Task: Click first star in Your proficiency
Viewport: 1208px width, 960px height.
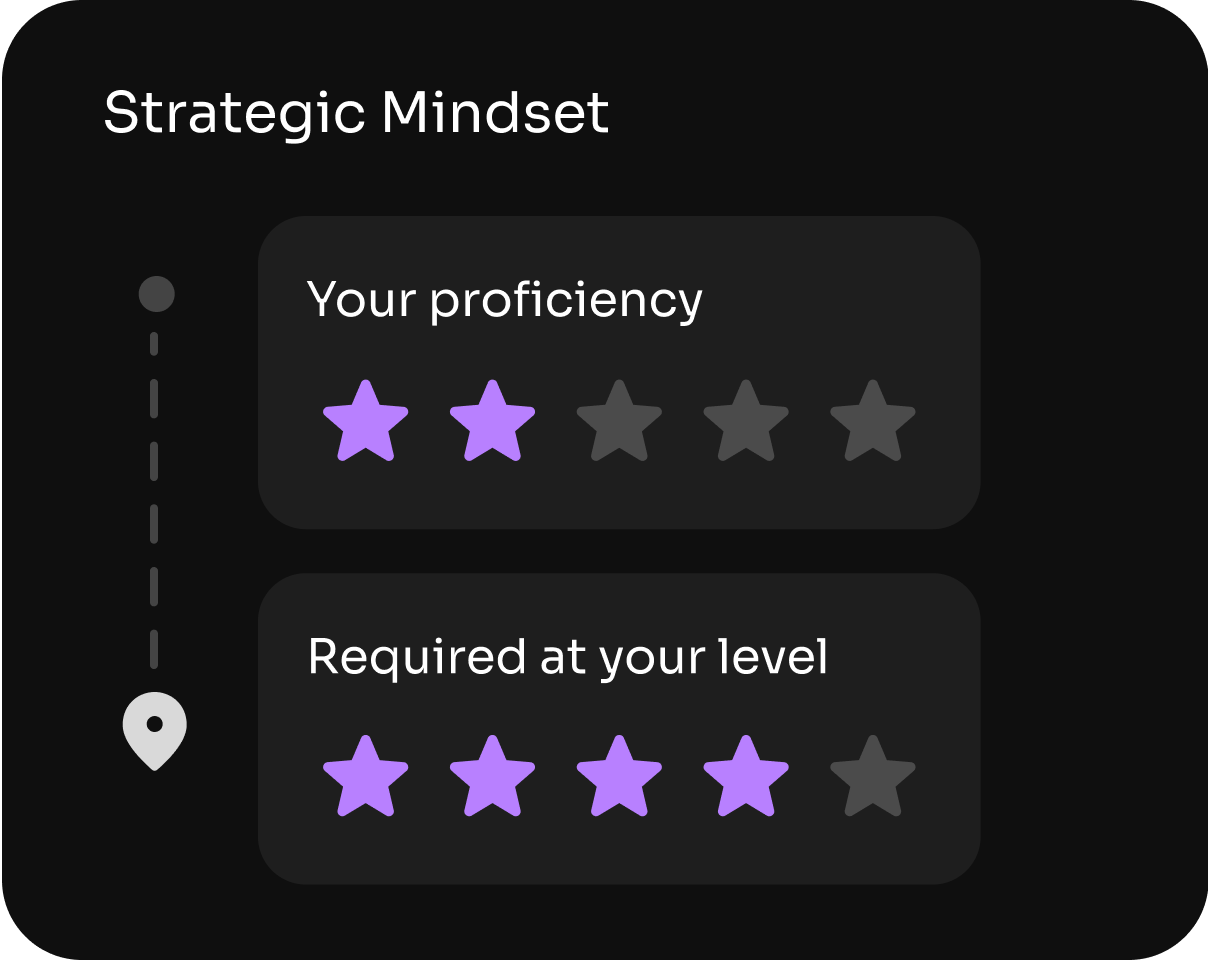Action: click(365, 421)
